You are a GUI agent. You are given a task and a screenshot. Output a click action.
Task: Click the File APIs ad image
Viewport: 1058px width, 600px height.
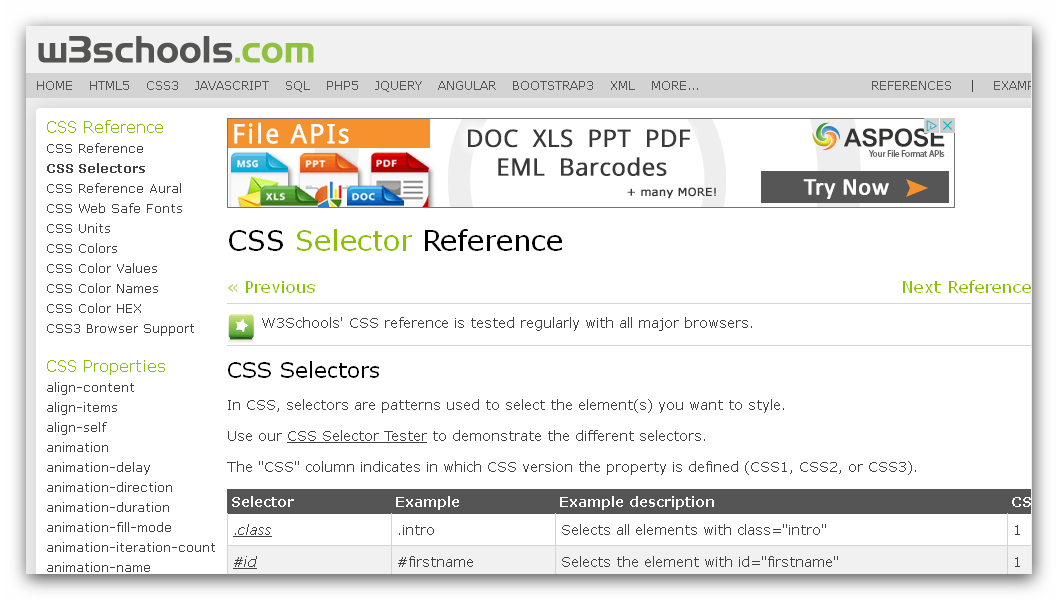(x=329, y=163)
